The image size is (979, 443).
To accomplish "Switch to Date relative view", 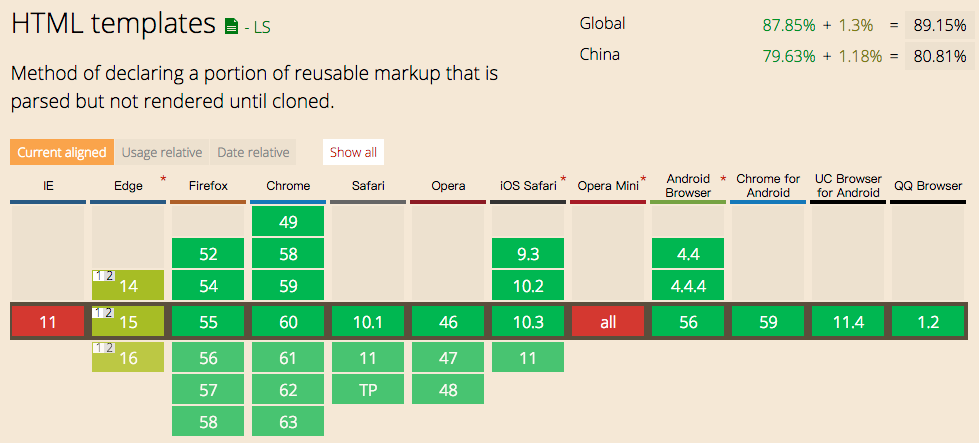I will tap(253, 152).
